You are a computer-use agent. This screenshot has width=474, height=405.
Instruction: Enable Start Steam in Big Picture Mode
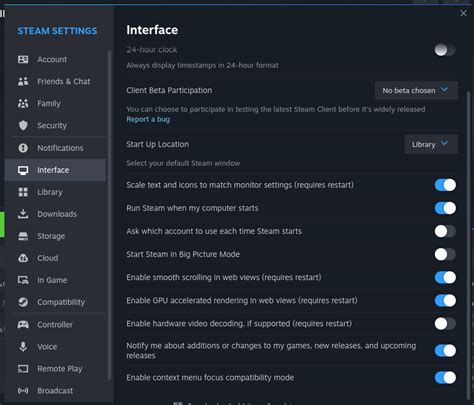pyautogui.click(x=445, y=254)
